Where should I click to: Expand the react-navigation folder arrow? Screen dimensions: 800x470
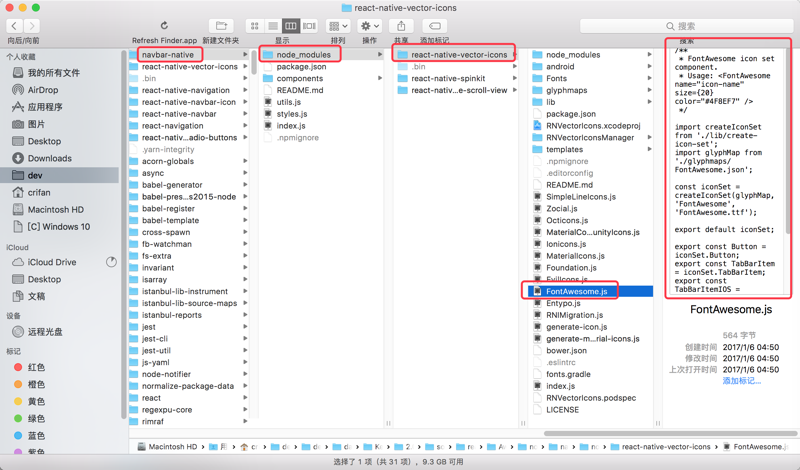245,126
